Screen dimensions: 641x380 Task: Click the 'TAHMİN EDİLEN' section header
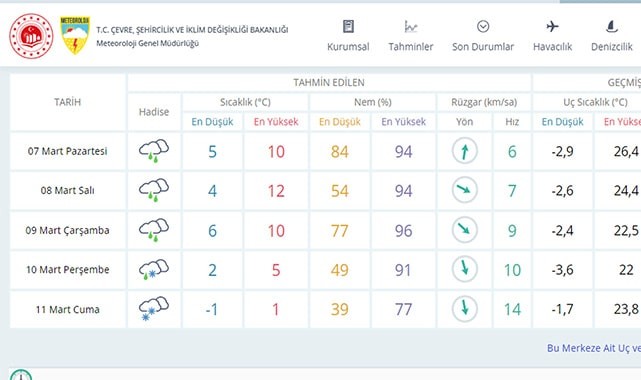click(x=329, y=83)
